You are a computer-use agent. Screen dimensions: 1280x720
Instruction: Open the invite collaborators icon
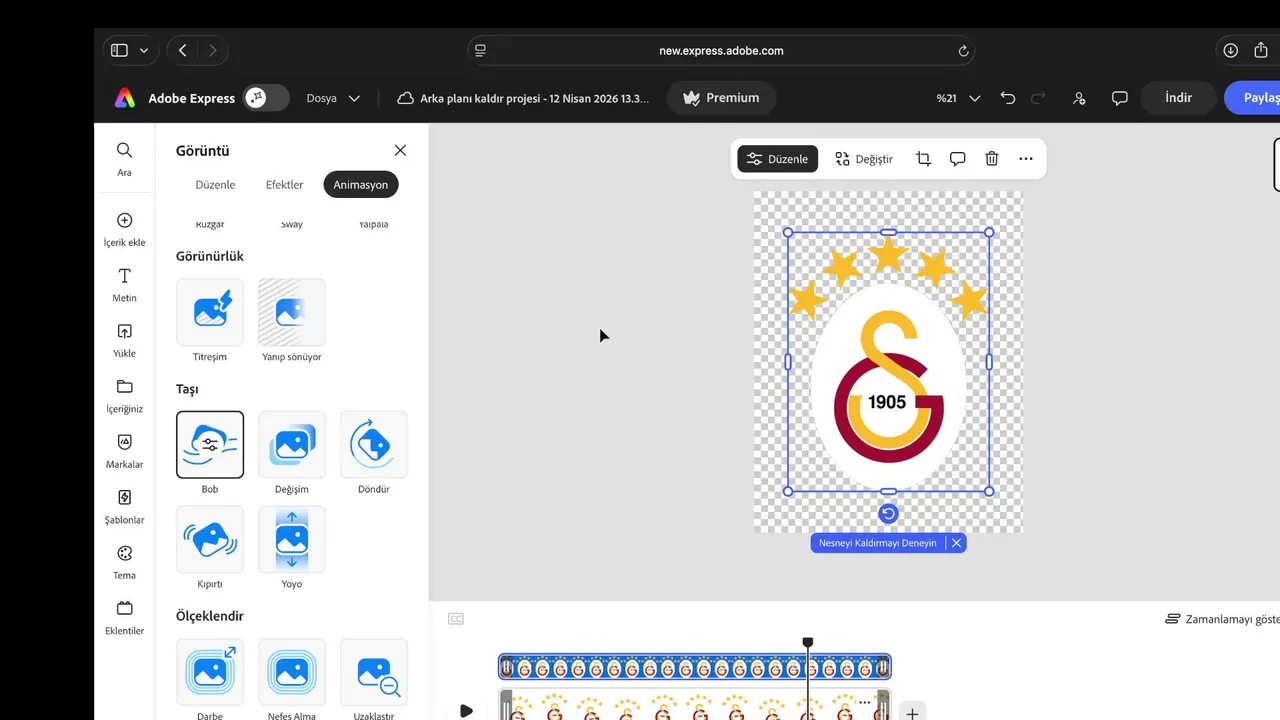1079,98
